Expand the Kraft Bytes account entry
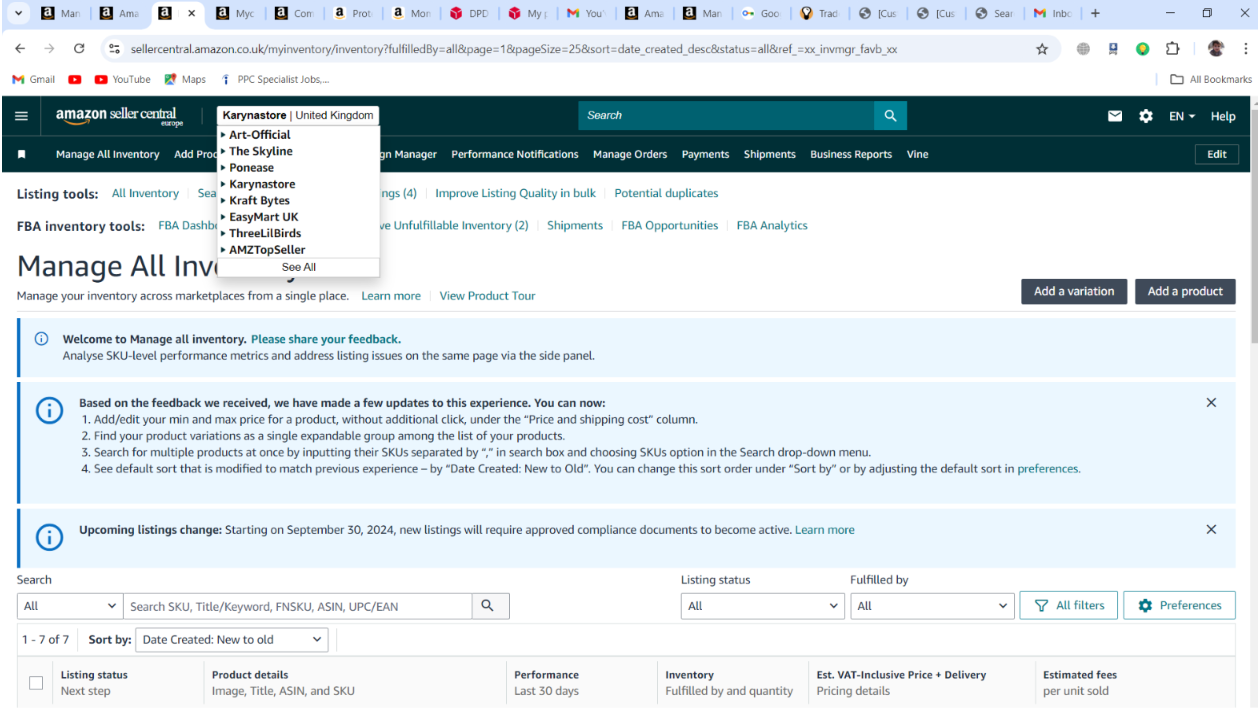 pos(255,201)
